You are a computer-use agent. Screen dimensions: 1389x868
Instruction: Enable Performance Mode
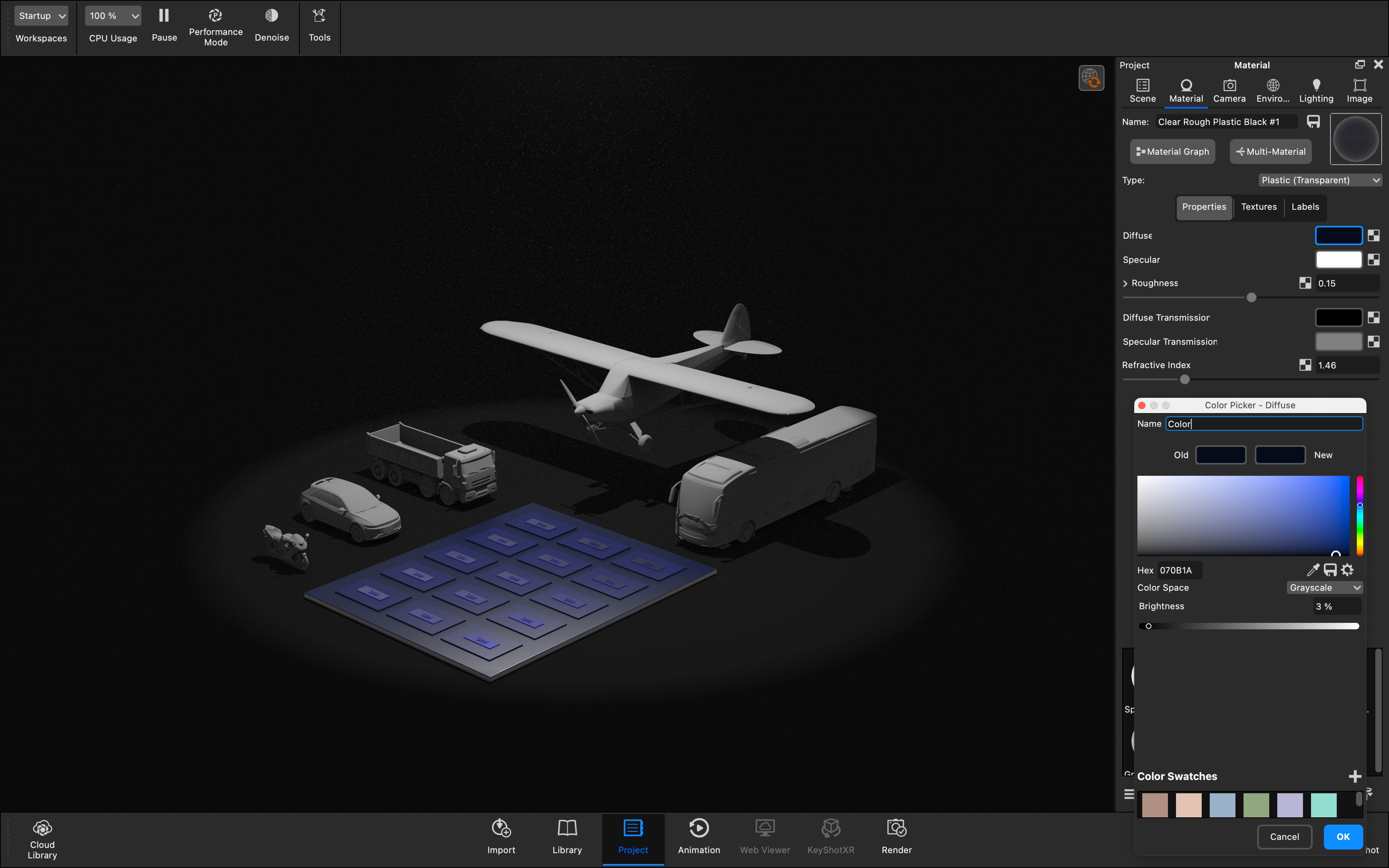pyautogui.click(x=215, y=16)
